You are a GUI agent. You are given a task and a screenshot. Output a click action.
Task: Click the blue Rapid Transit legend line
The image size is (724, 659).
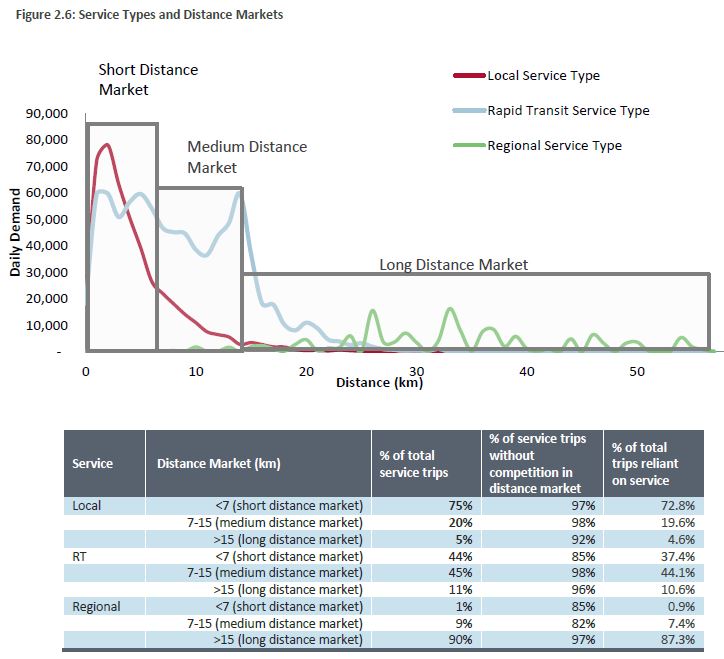point(470,111)
